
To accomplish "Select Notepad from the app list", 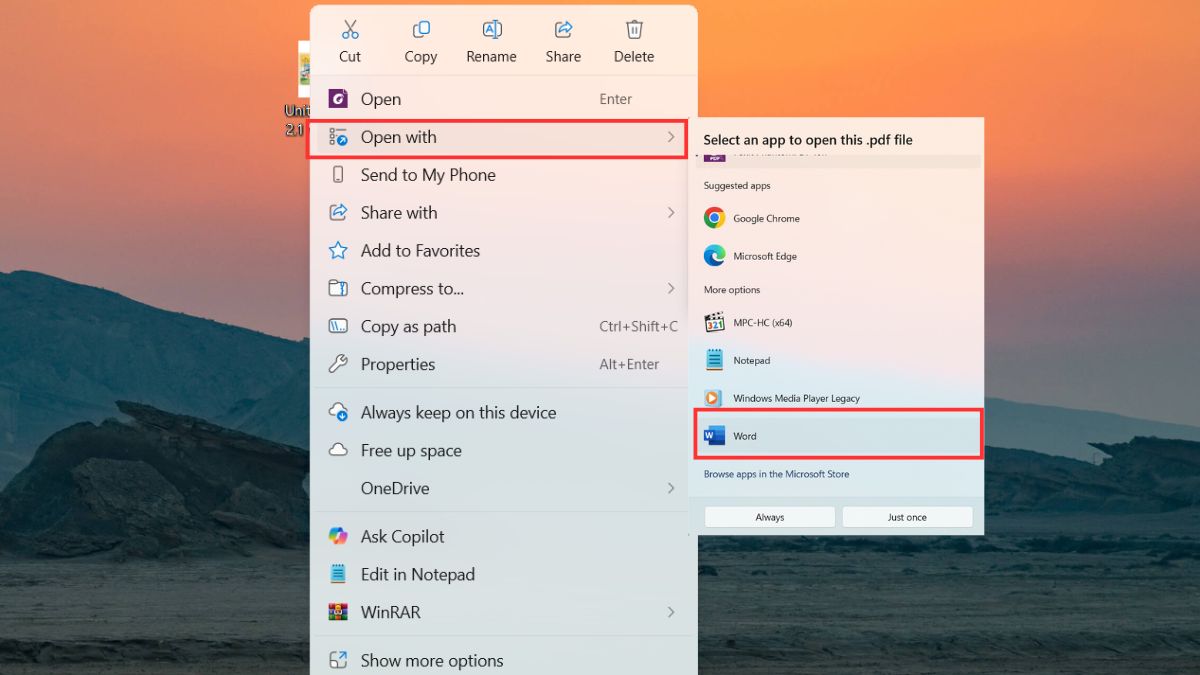I will point(751,360).
